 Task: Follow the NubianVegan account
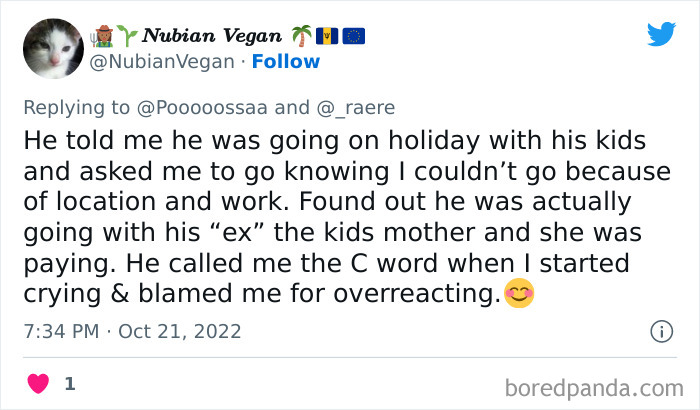tap(286, 61)
